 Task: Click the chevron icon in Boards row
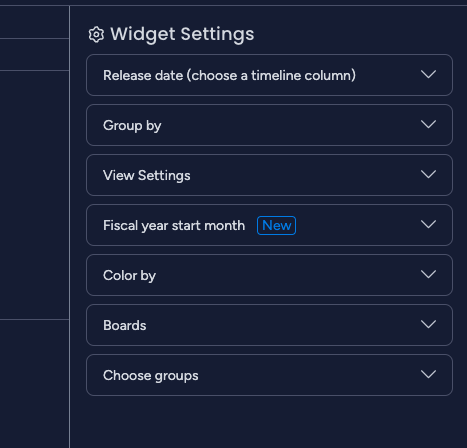click(428, 324)
